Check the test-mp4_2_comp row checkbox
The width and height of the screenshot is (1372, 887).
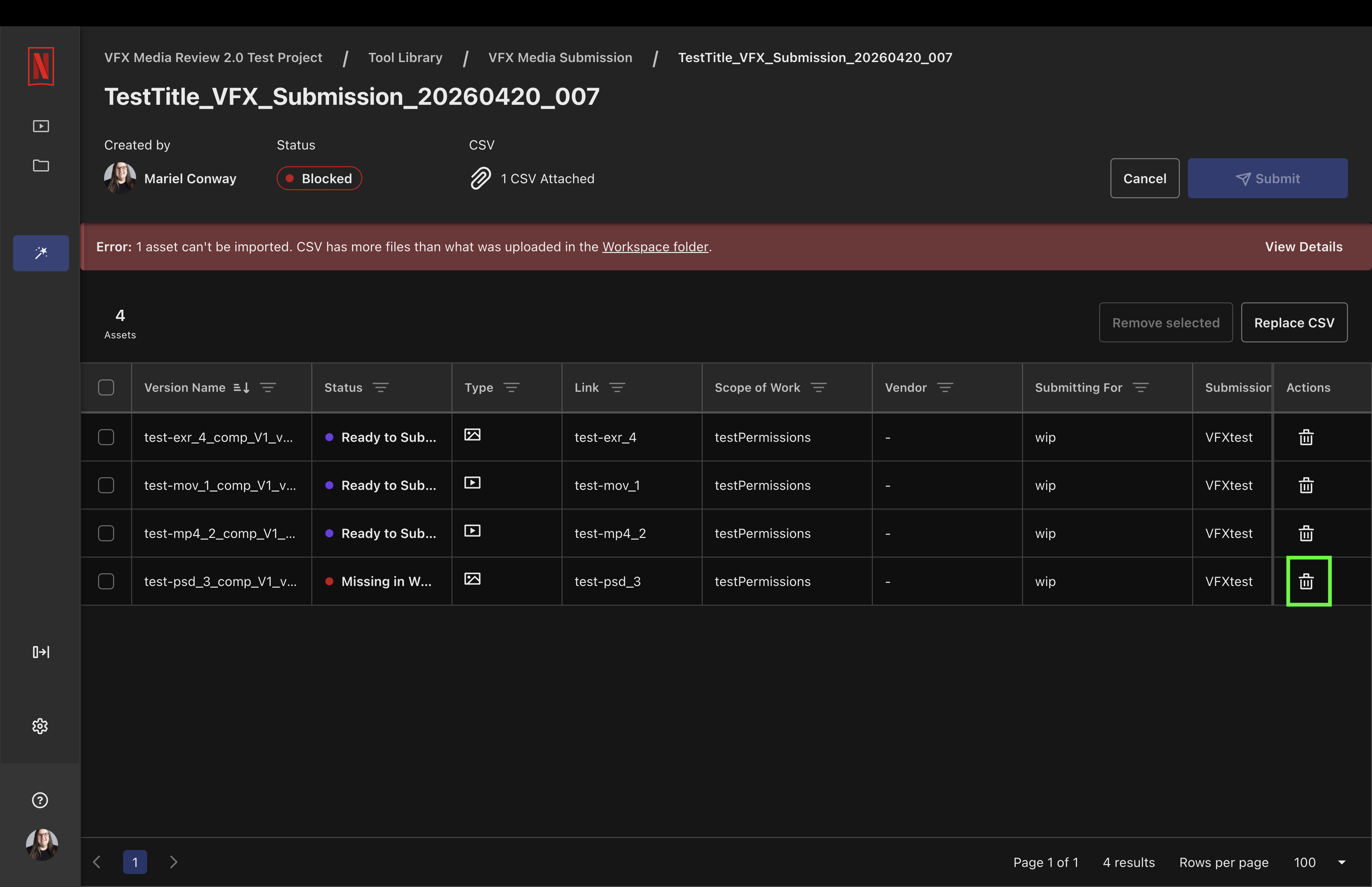point(106,533)
